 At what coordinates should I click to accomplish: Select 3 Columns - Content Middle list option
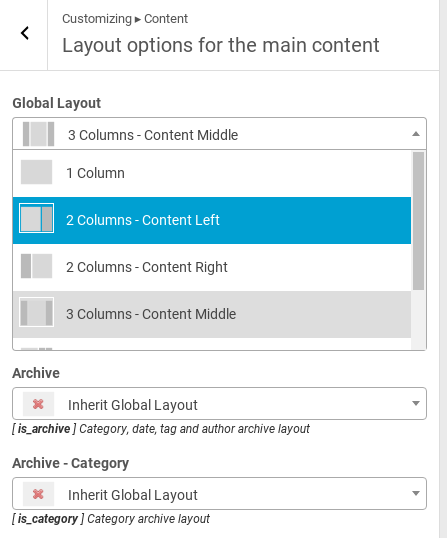tap(212, 314)
